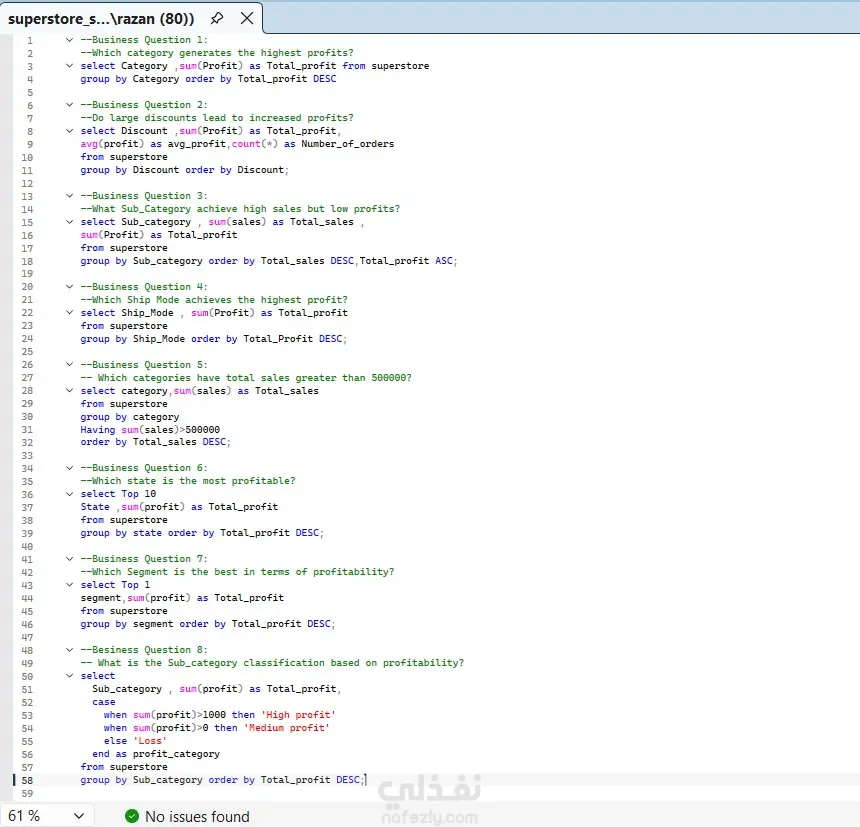Viewport: 860px width, 827px height.
Task: Click line number 1 in the gutter
Action: tap(30, 40)
